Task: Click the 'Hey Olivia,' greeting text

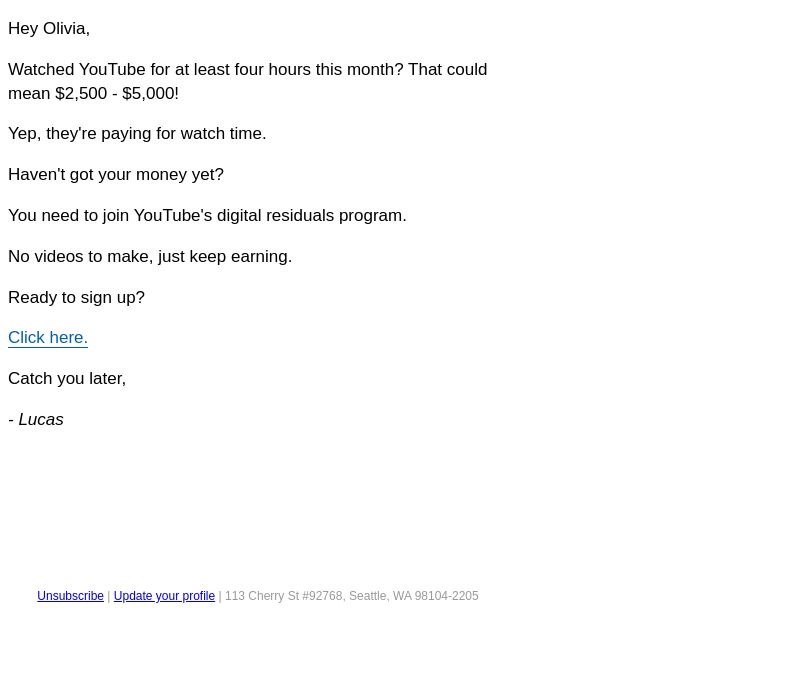Action: click(49, 29)
